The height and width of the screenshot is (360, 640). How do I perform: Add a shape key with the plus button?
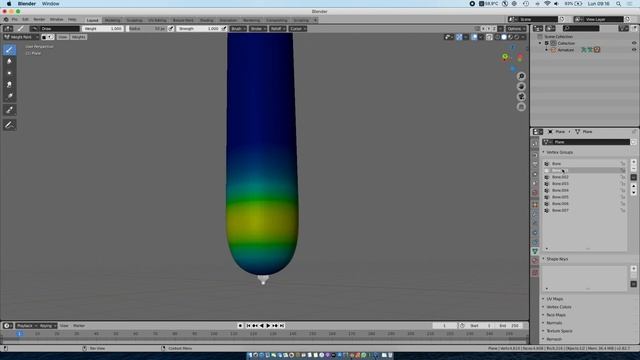tap(633, 269)
